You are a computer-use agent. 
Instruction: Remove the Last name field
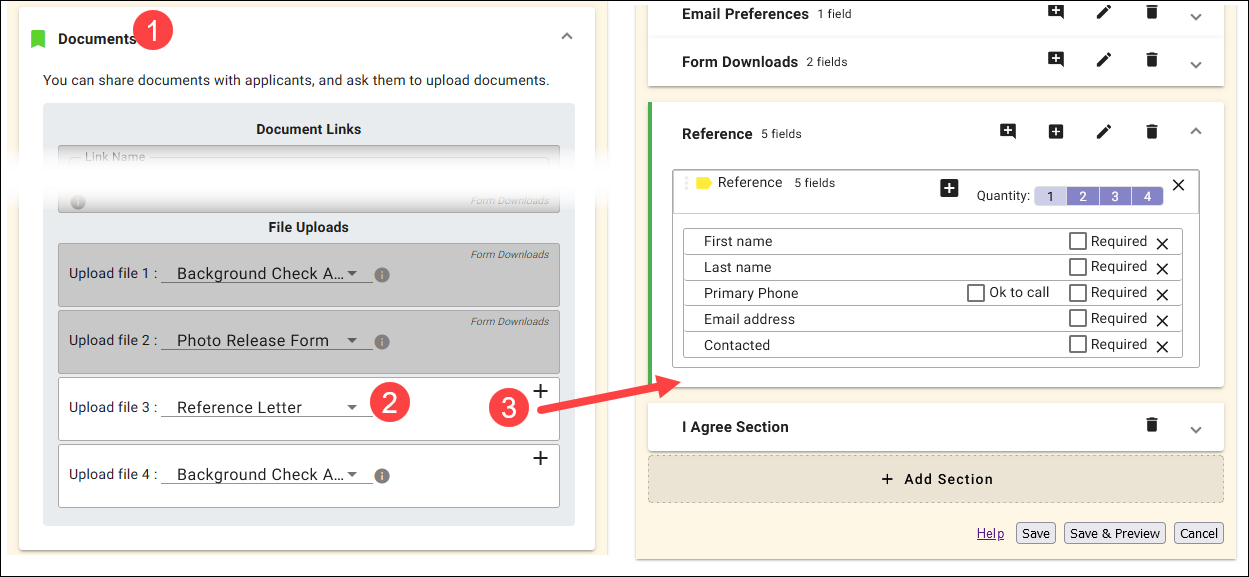click(x=1162, y=269)
